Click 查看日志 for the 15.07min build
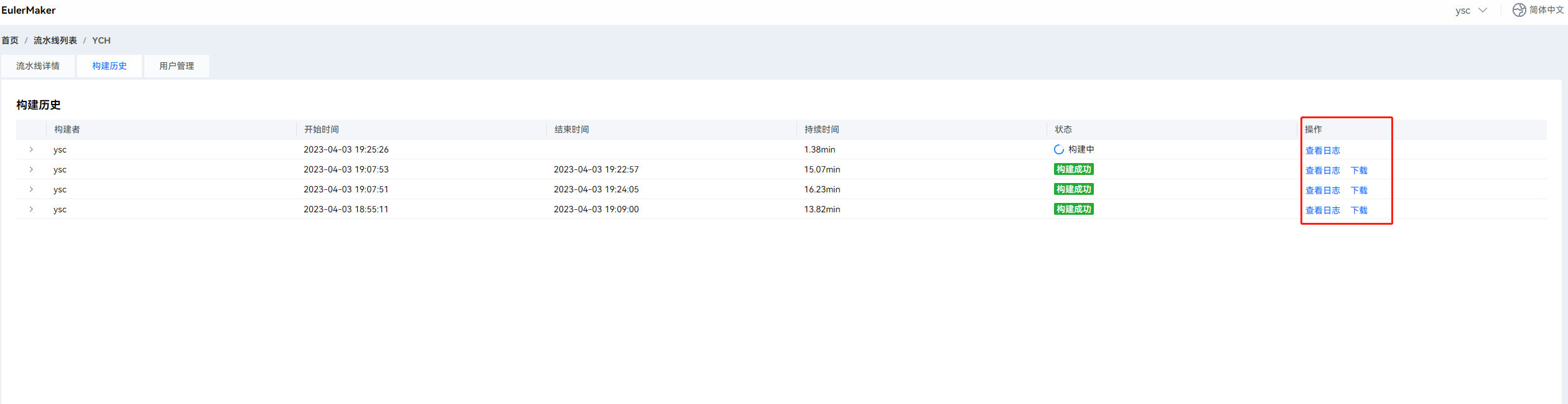This screenshot has width=1568, height=404. tap(1322, 171)
